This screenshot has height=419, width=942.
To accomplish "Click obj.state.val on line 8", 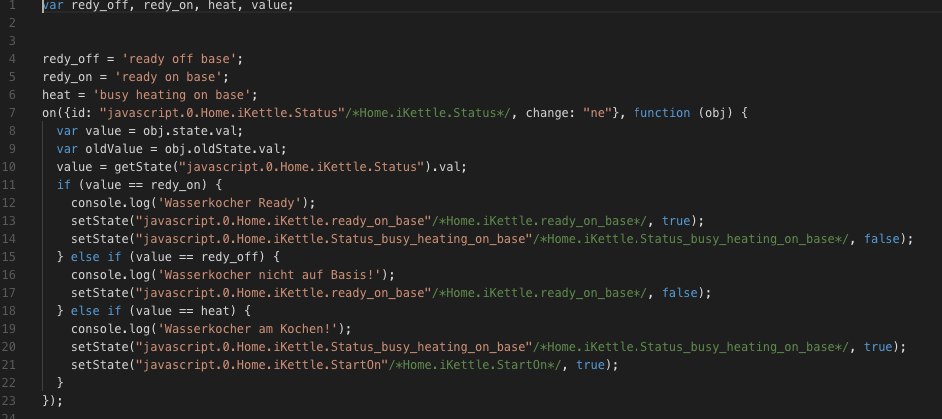I will pyautogui.click(x=192, y=131).
